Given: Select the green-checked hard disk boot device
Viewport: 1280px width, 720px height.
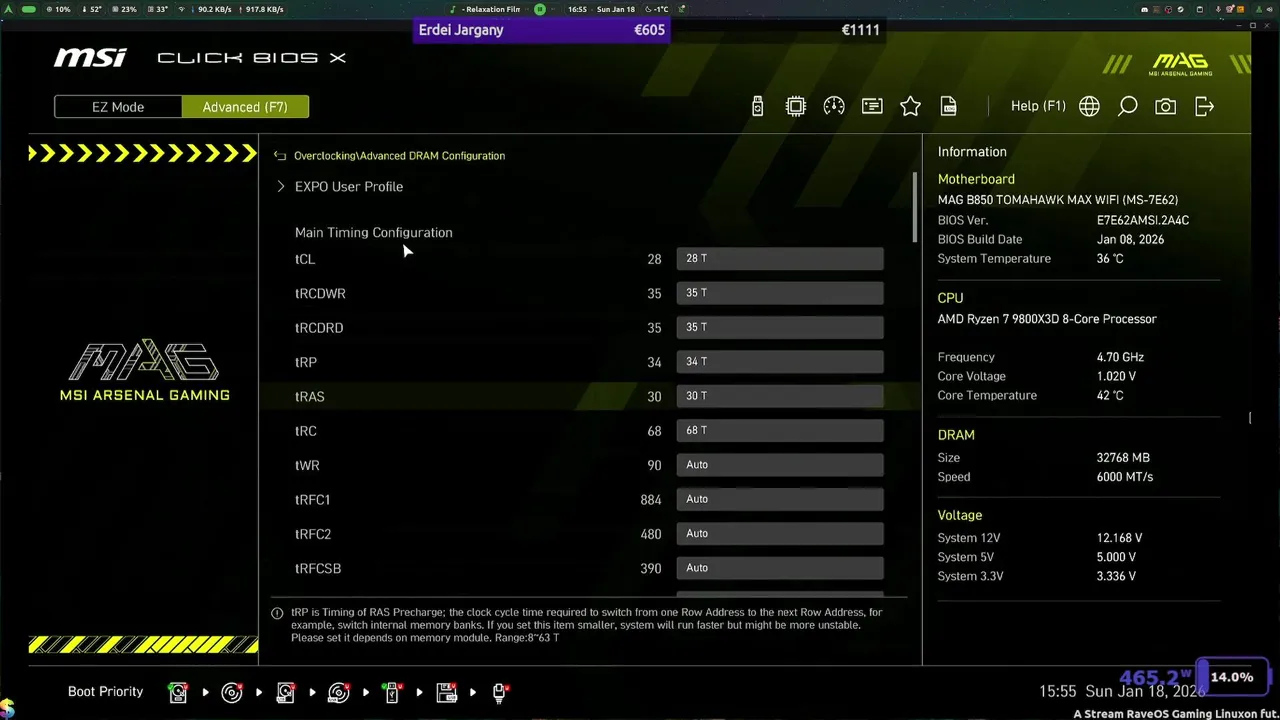Looking at the screenshot, I should point(178,692).
